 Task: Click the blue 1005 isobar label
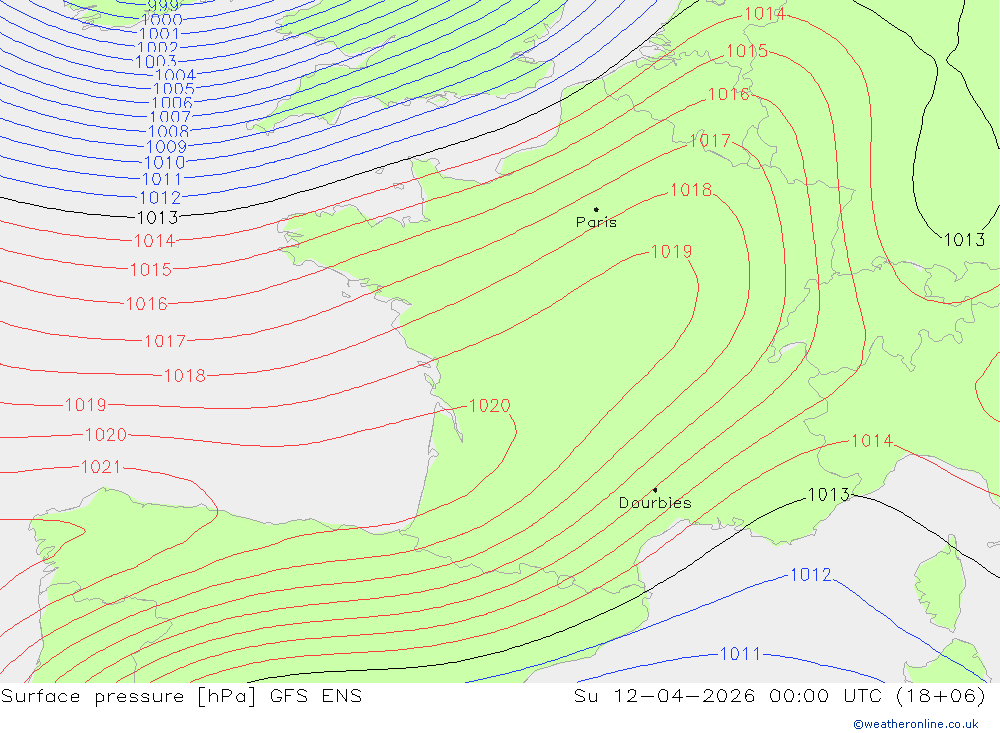[173, 89]
